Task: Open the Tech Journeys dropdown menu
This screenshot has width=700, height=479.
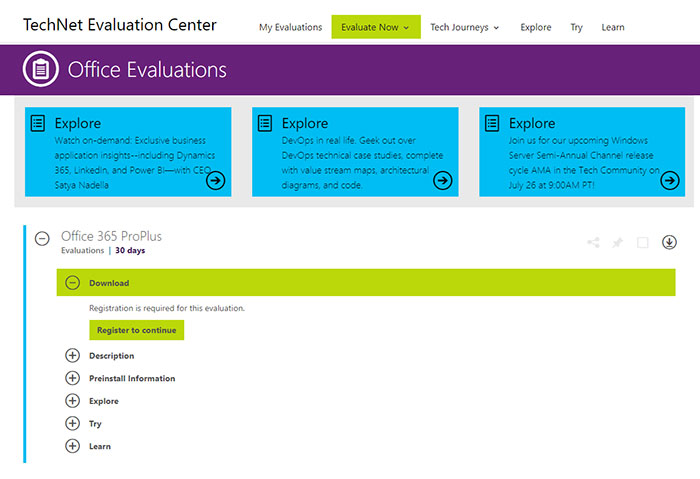Action: tap(464, 27)
